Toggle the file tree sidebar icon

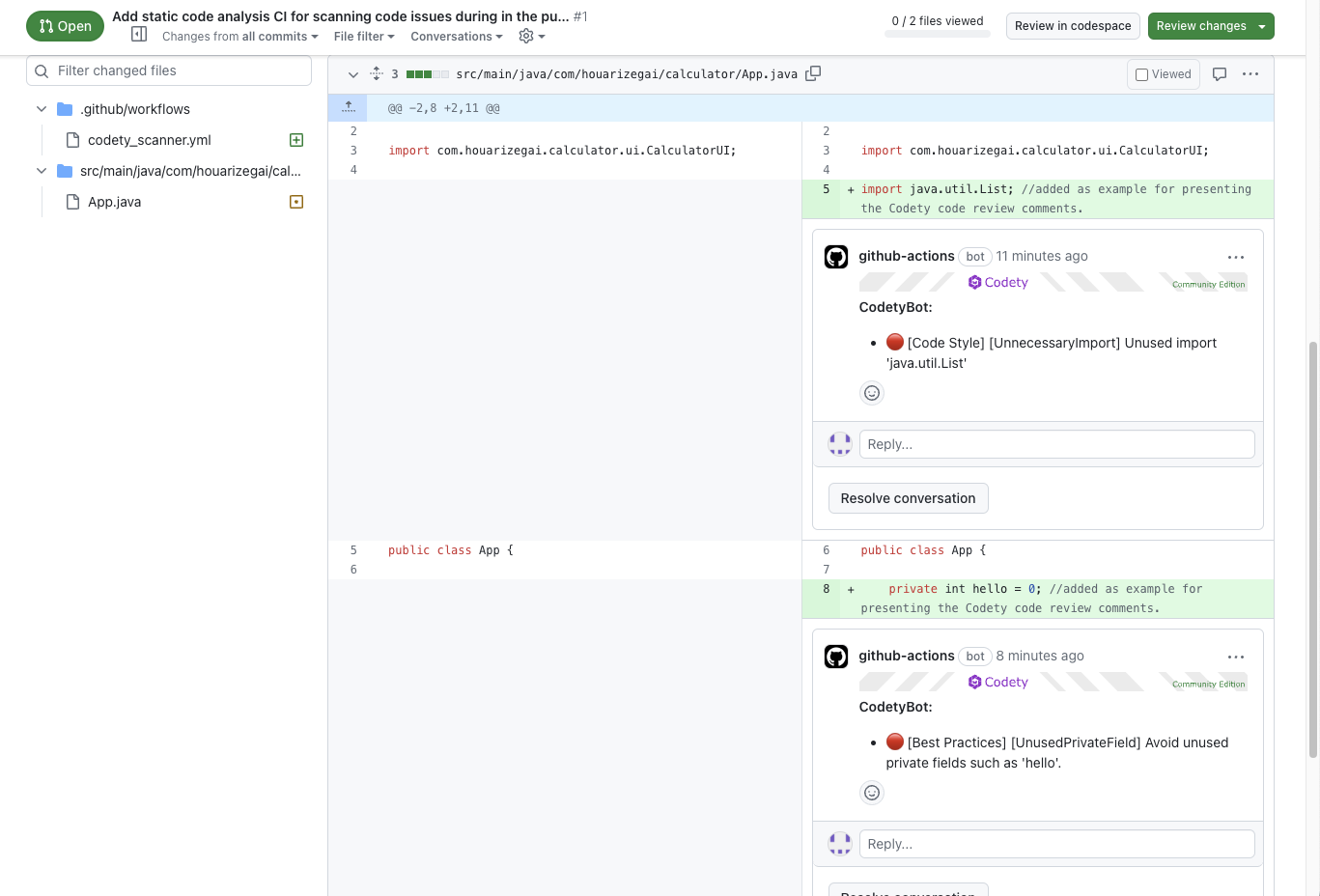139,35
